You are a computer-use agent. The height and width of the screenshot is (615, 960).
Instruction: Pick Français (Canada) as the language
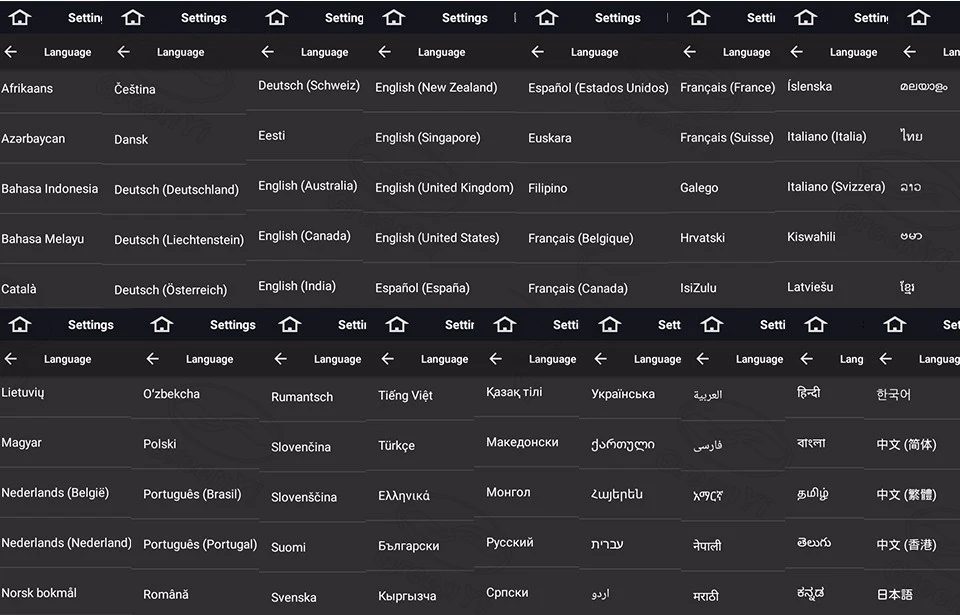(x=577, y=289)
